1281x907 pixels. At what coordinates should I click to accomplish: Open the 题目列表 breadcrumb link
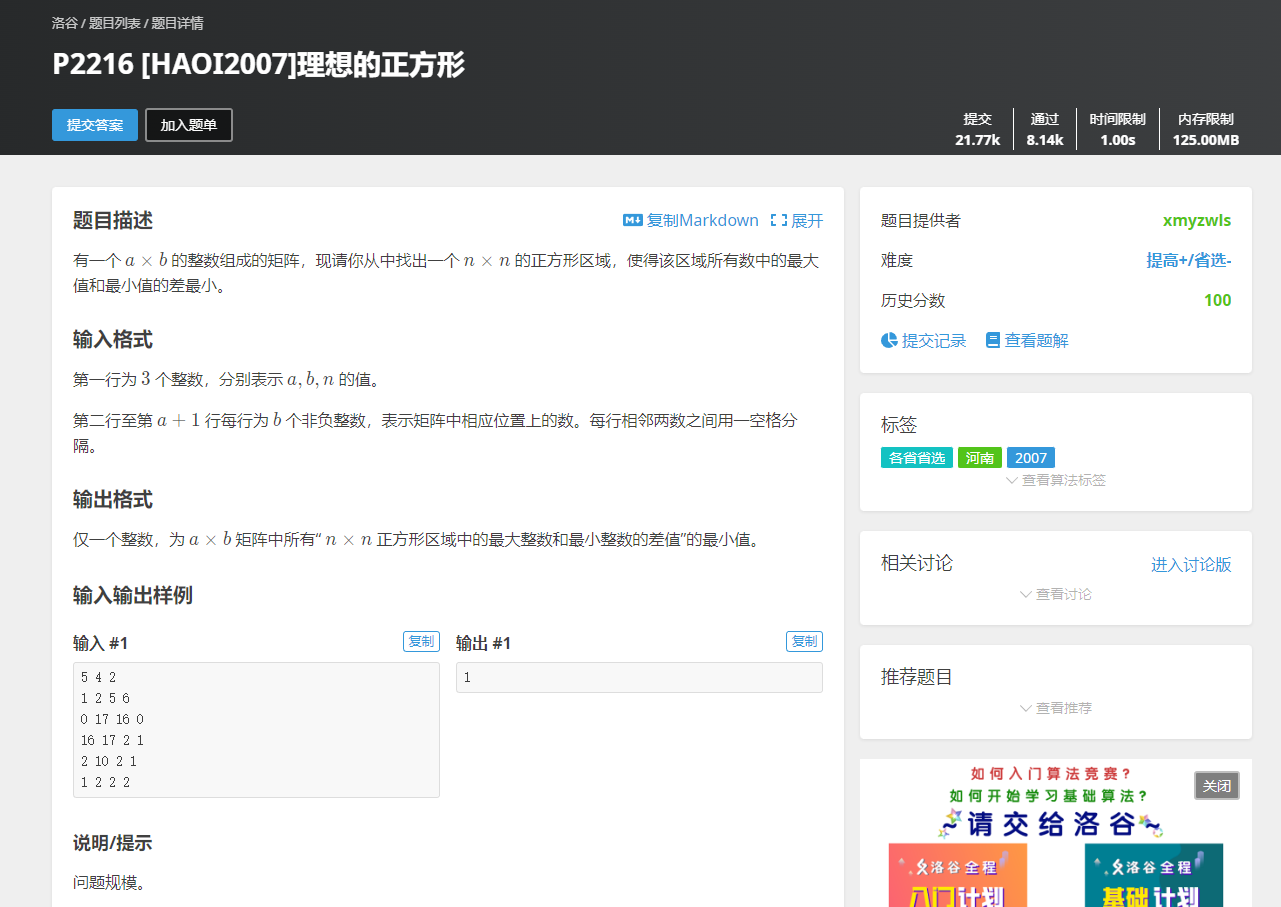tap(115, 23)
